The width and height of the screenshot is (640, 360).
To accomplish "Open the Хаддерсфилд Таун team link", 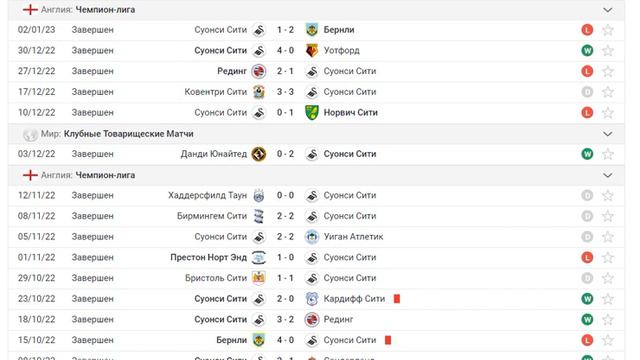I will point(207,196).
